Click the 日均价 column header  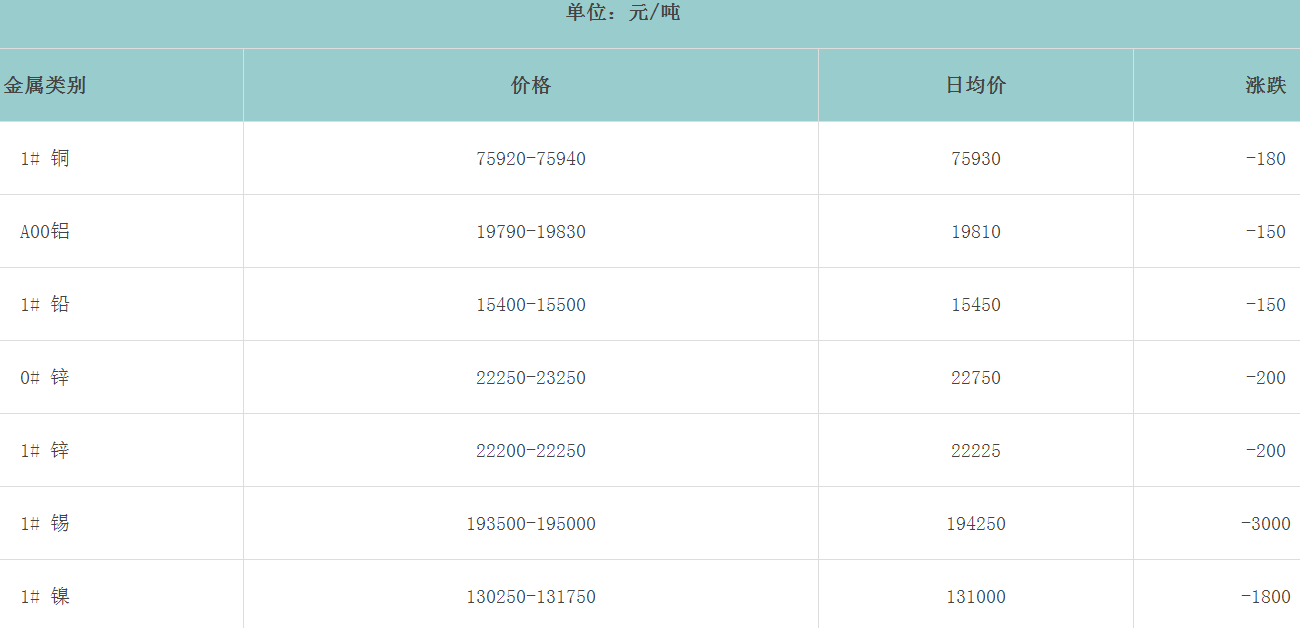click(976, 85)
